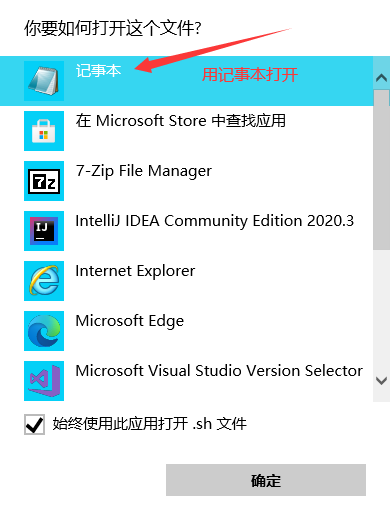The width and height of the screenshot is (390, 520).
Task: Pick Microsoft Visual Studio Version Selector label
Action: (219, 371)
